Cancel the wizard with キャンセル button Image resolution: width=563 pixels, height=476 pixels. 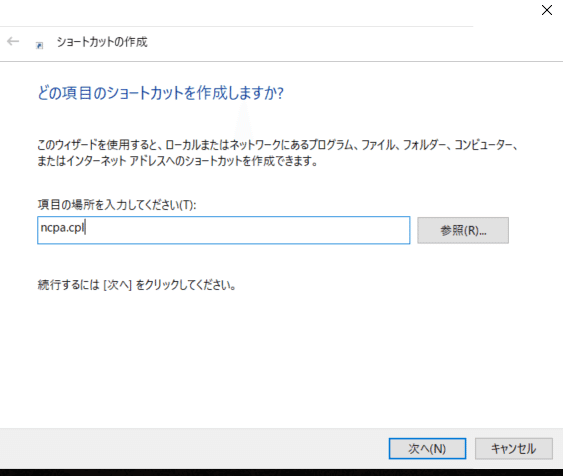point(513,448)
